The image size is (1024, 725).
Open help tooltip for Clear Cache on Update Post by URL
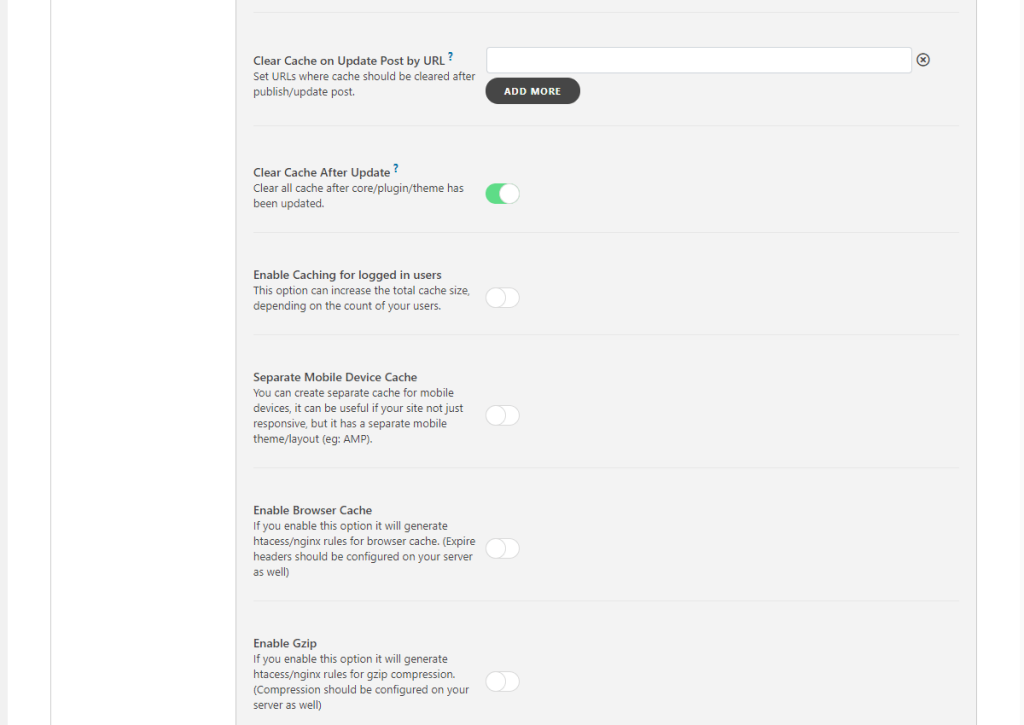pos(451,57)
